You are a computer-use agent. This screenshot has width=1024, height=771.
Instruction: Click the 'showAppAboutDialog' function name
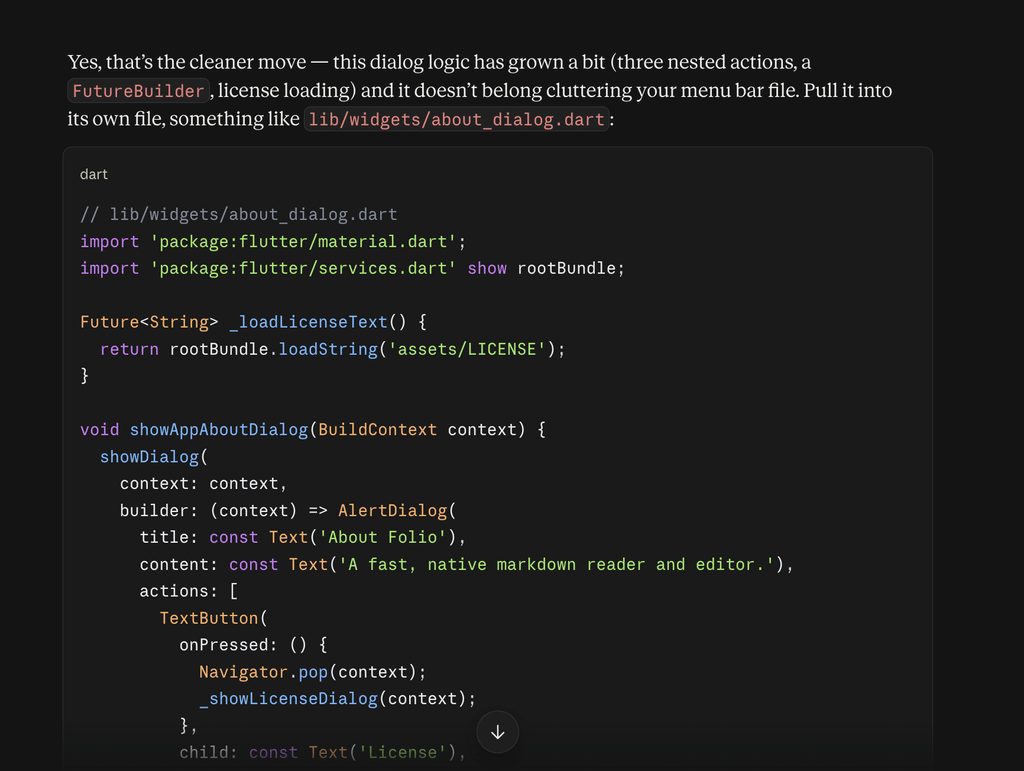tap(219, 430)
